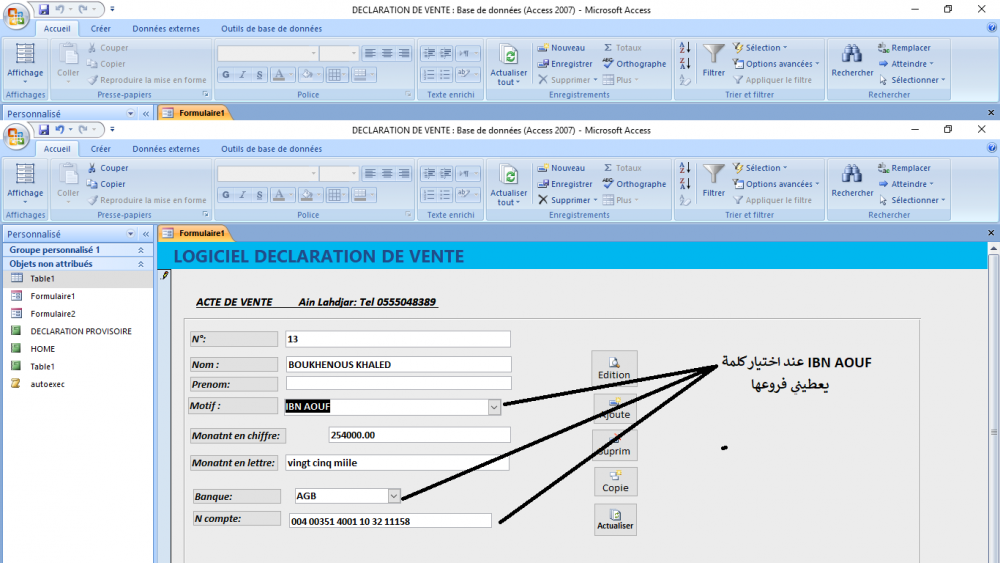Image resolution: width=1000 pixels, height=563 pixels.
Task: Click Remplacer in the front window's ribbon
Action: click(x=904, y=168)
